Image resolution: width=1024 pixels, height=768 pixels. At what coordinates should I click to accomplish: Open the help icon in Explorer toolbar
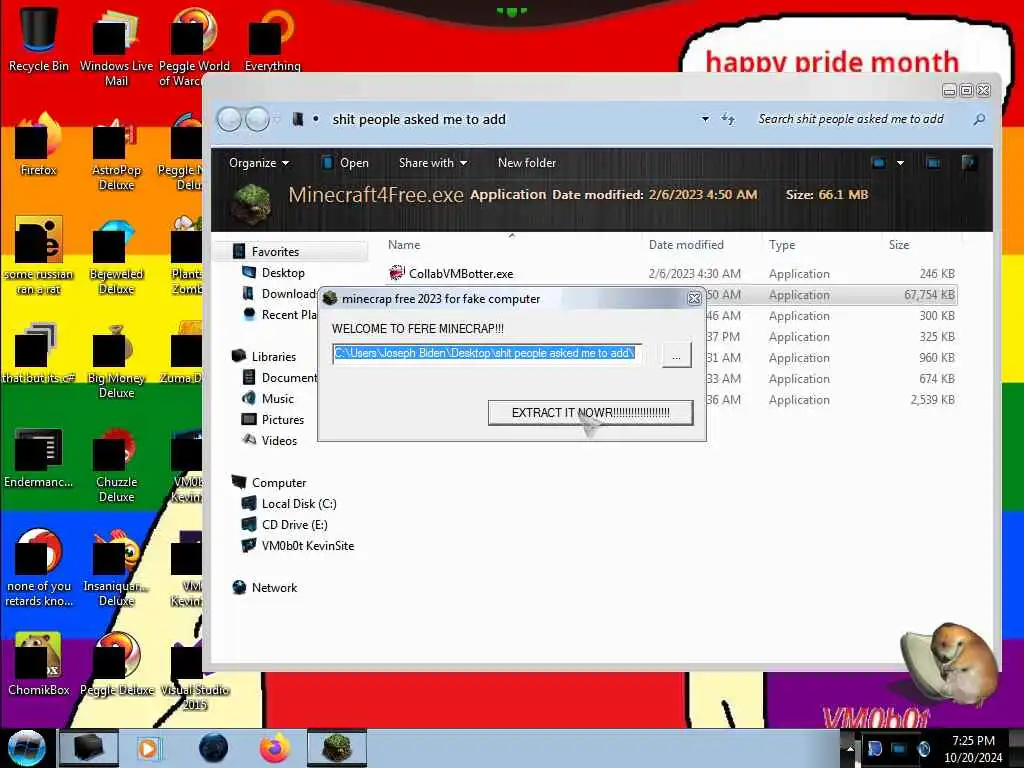tap(968, 163)
